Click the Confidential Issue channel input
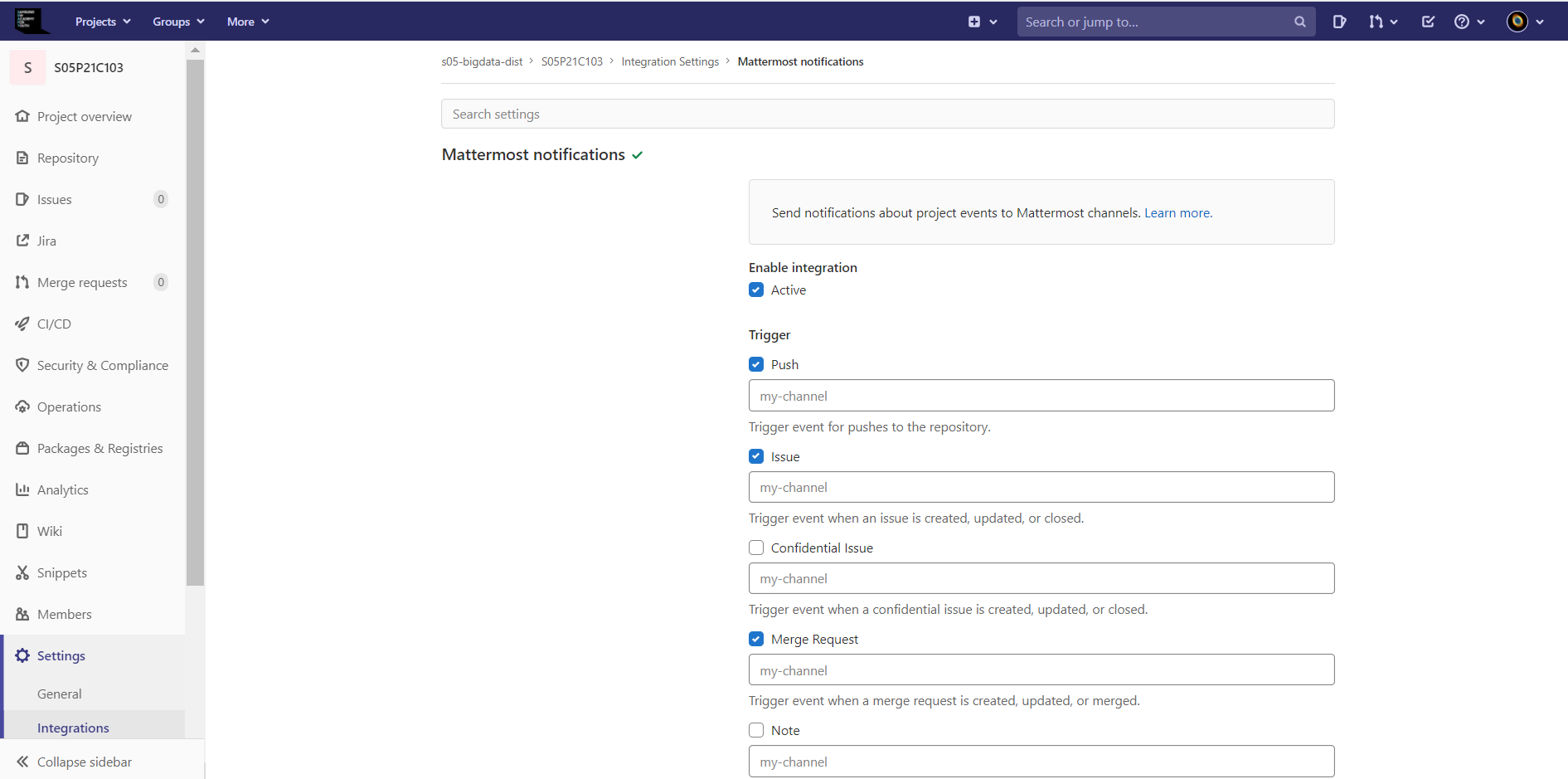The height and width of the screenshot is (779, 1568). (1041, 578)
